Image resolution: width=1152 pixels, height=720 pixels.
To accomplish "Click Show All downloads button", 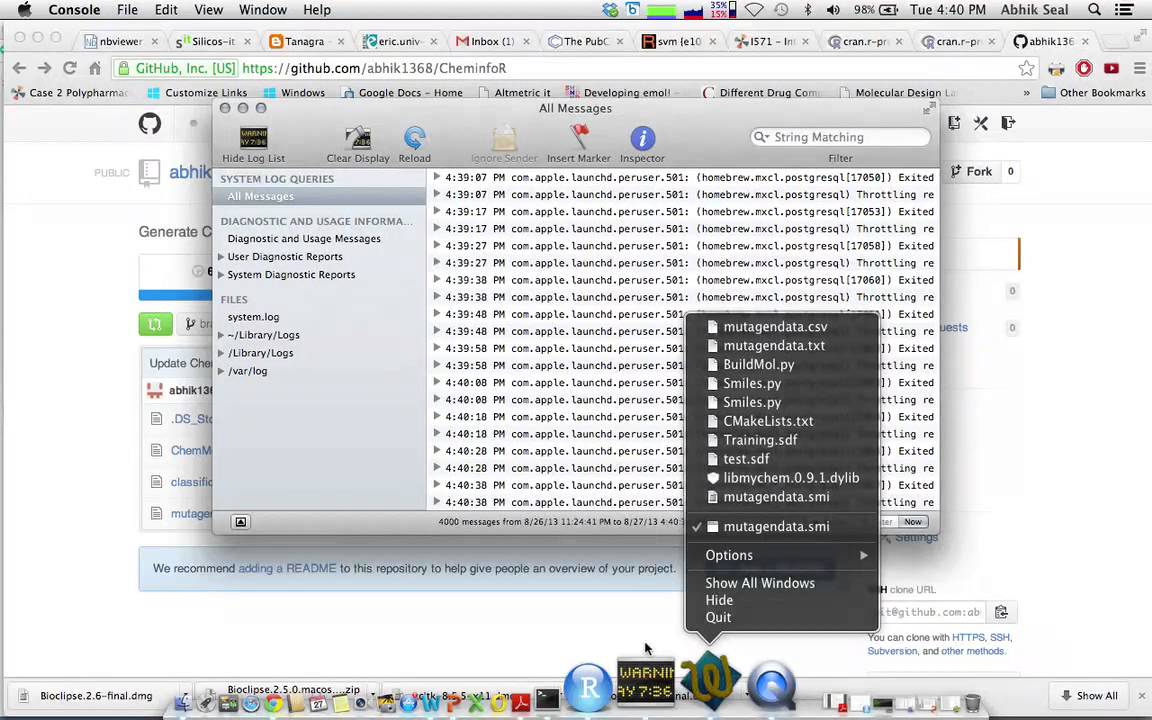I will coord(1089,695).
